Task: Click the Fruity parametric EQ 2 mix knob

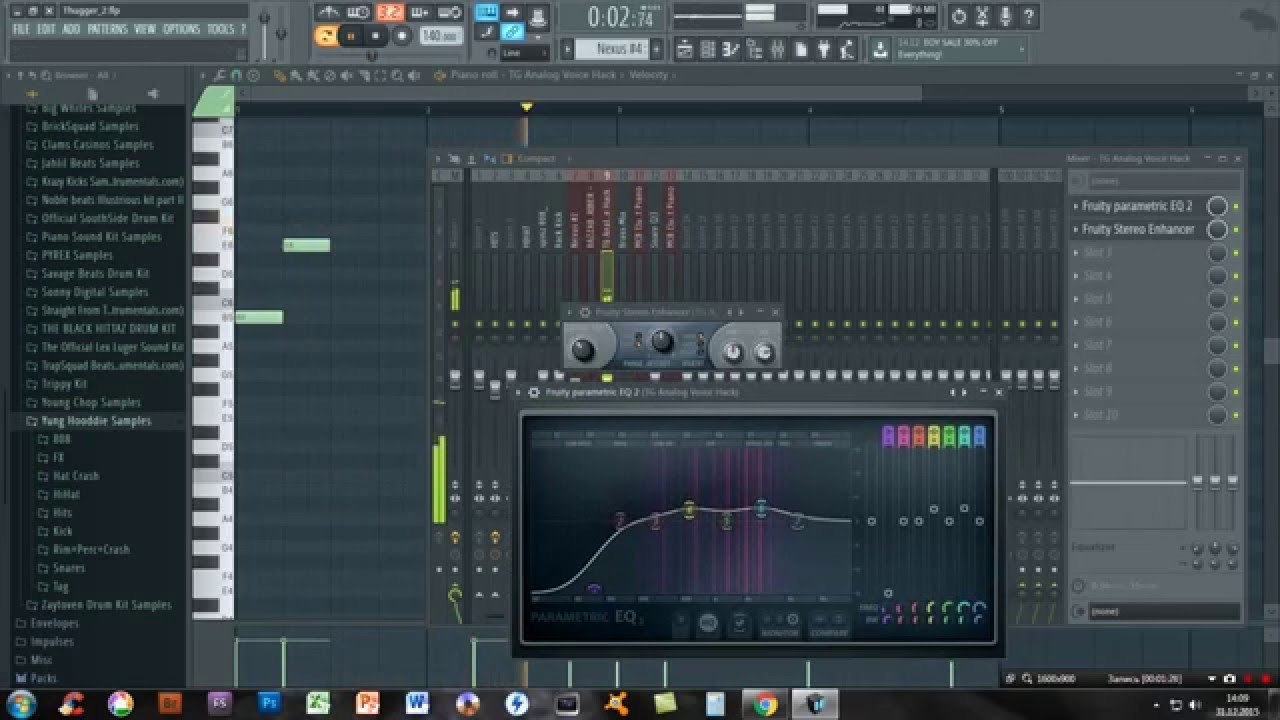Action: pyautogui.click(x=1217, y=206)
